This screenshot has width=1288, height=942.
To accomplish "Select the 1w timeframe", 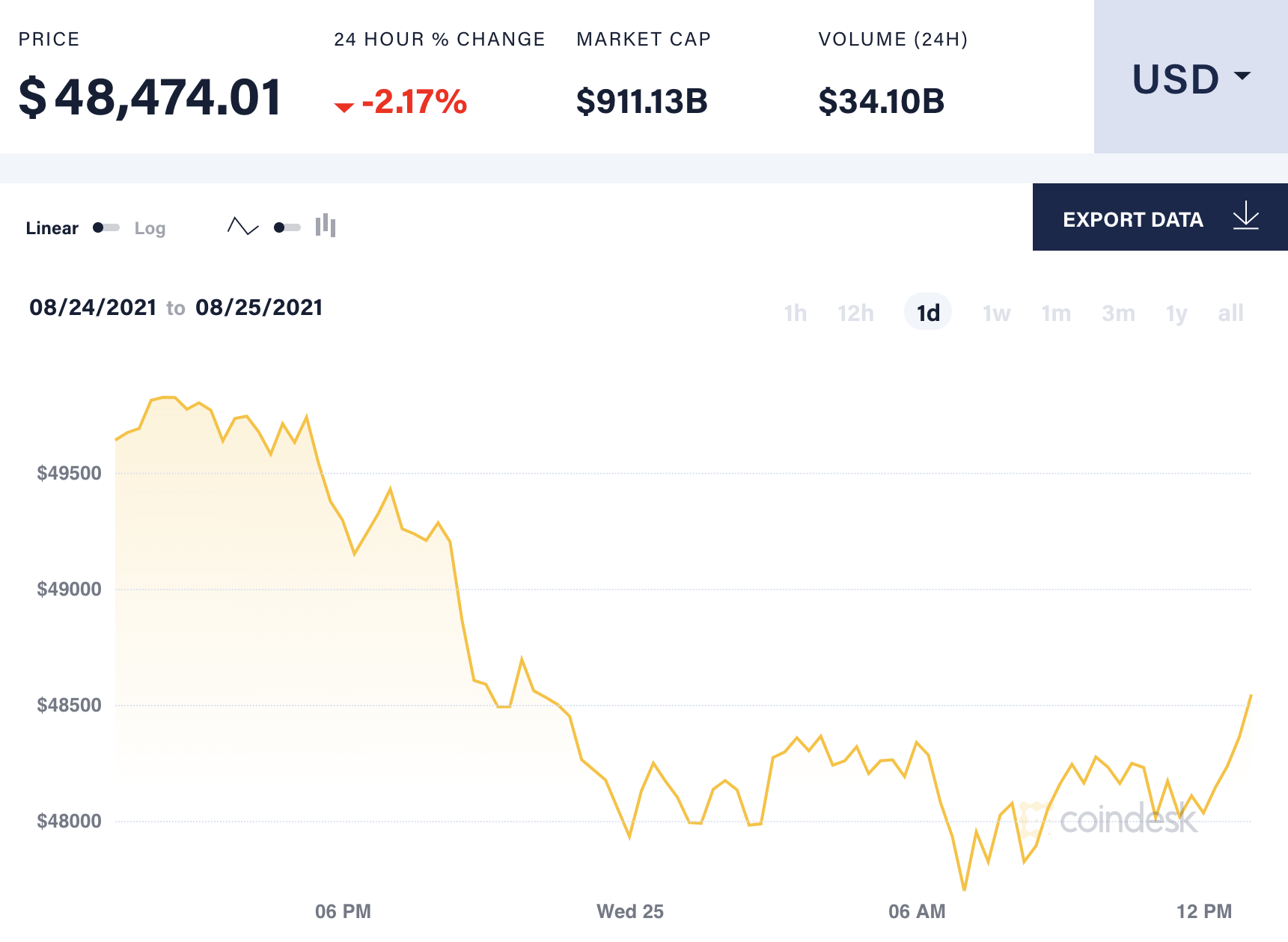I will coord(995,313).
